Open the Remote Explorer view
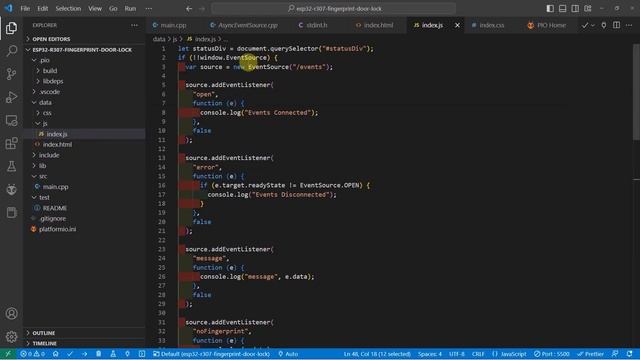 [x=11, y=120]
